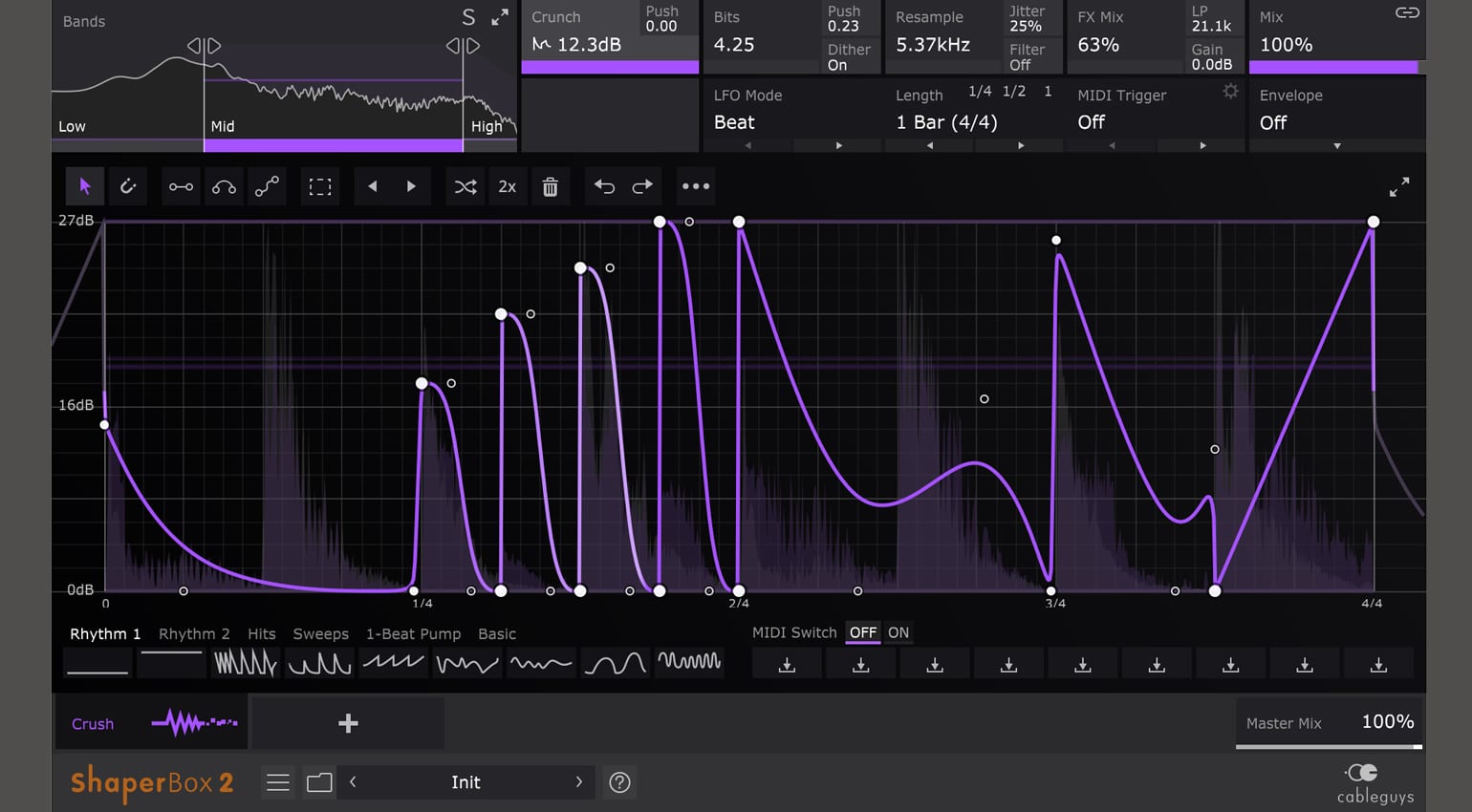Image resolution: width=1472 pixels, height=812 pixels.
Task: Click the trash icon to delete wave
Action: 551,186
